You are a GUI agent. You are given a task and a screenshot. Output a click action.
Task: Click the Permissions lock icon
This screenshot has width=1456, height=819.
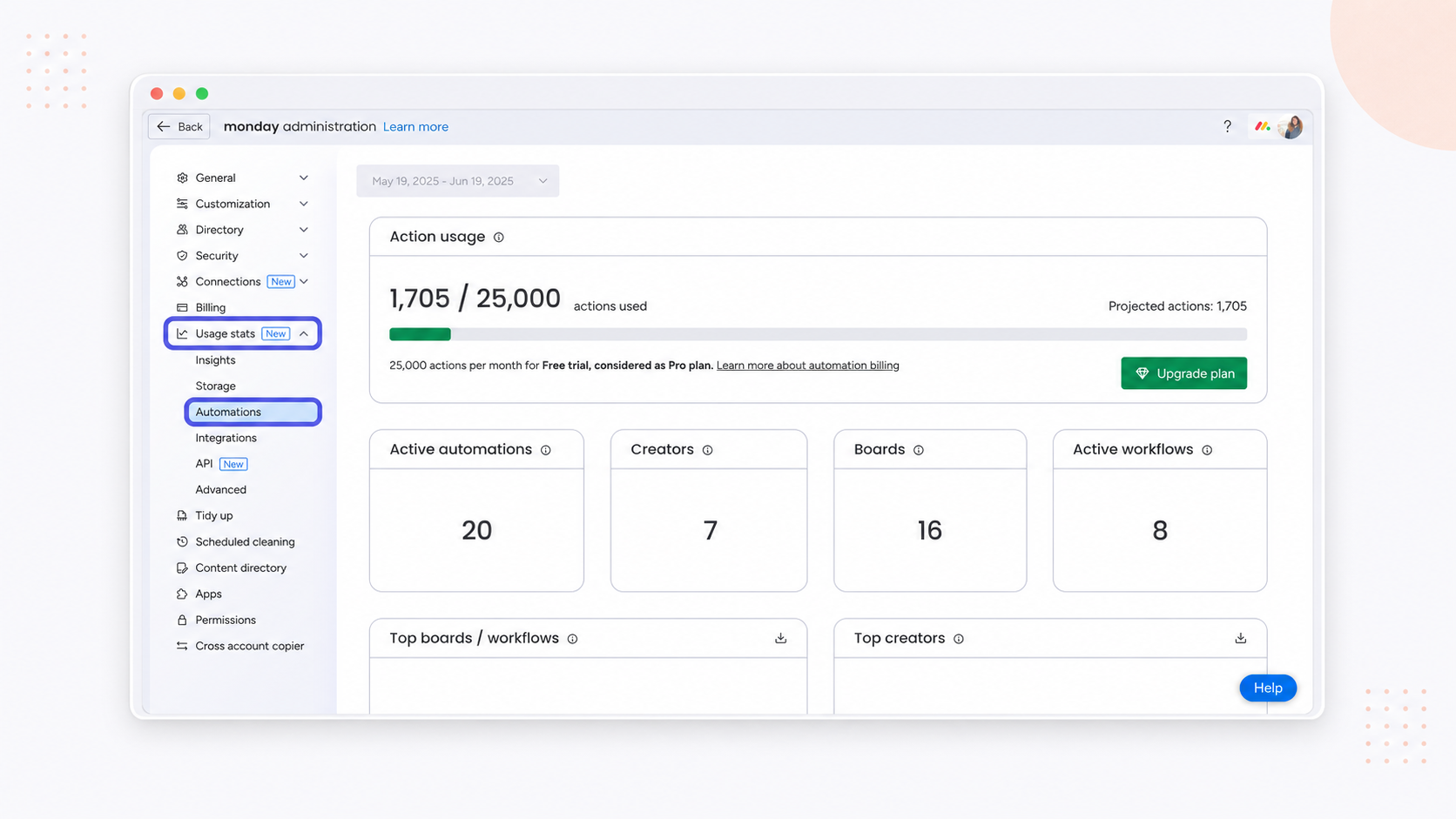click(x=182, y=621)
